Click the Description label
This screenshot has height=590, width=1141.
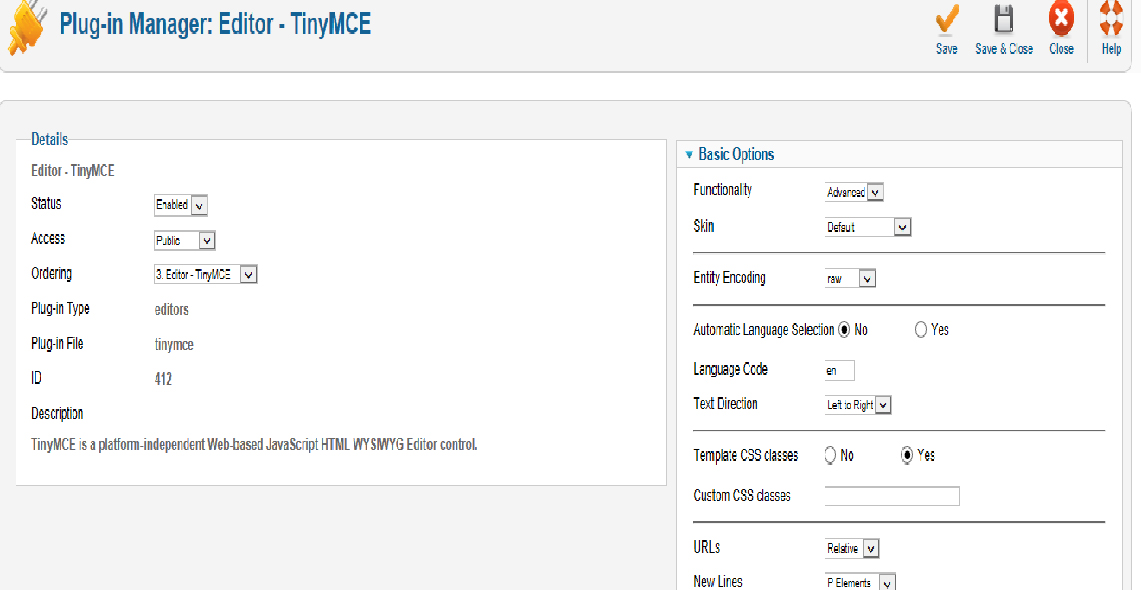pos(57,414)
